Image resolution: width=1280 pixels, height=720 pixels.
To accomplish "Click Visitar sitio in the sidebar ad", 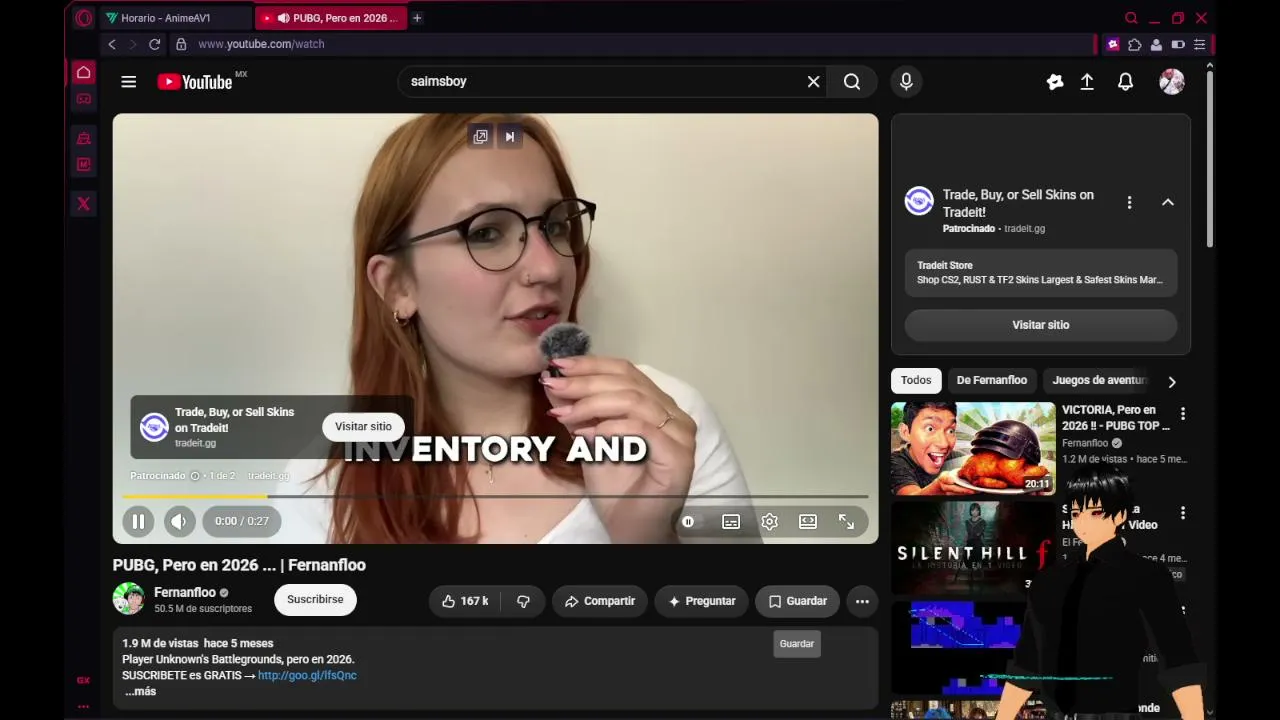I will pyautogui.click(x=1041, y=325).
